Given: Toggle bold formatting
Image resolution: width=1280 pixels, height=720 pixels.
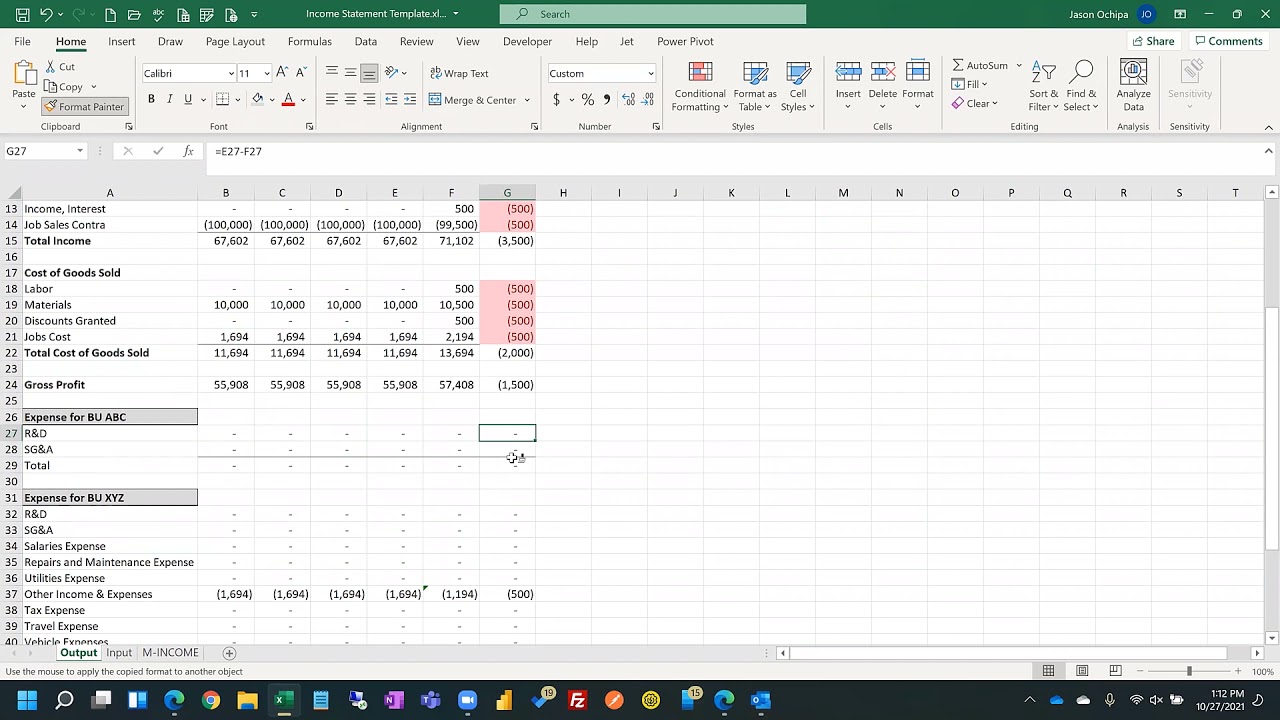Looking at the screenshot, I should coord(151,99).
